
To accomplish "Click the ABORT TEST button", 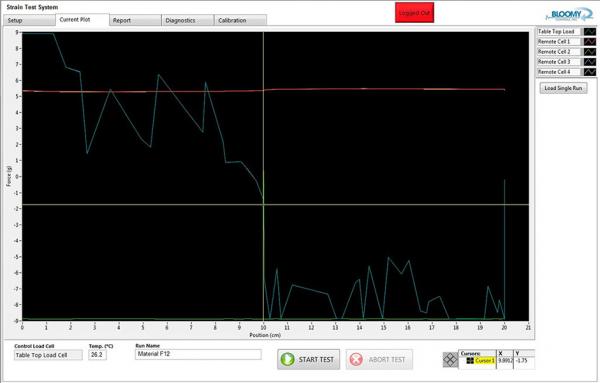I will point(379,359).
